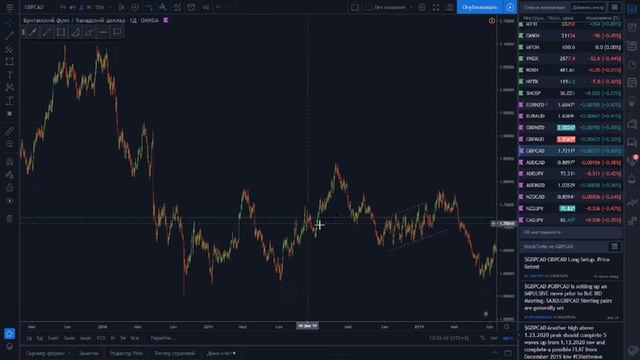Open price axis settings gear on chart
The height and width of the screenshot is (360, 640).
coord(507,327)
